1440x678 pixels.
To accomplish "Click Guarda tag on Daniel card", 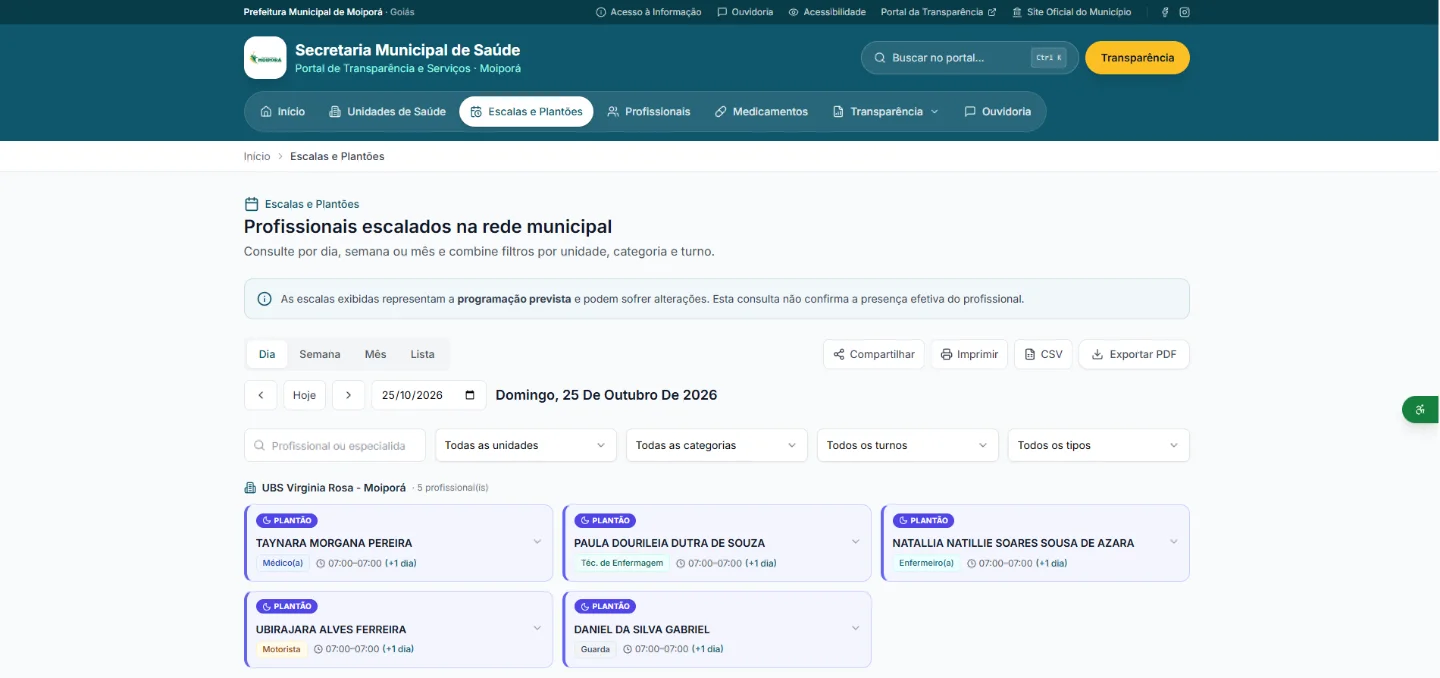I will [x=595, y=649].
